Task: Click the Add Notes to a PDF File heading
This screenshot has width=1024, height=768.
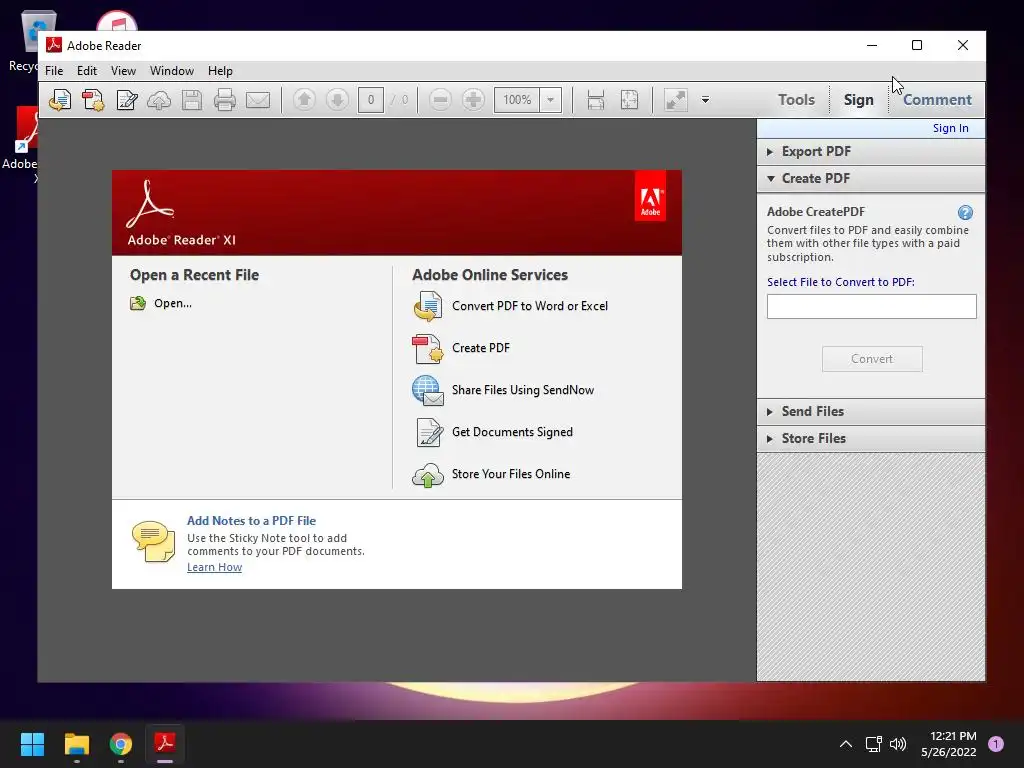Action: (x=251, y=520)
